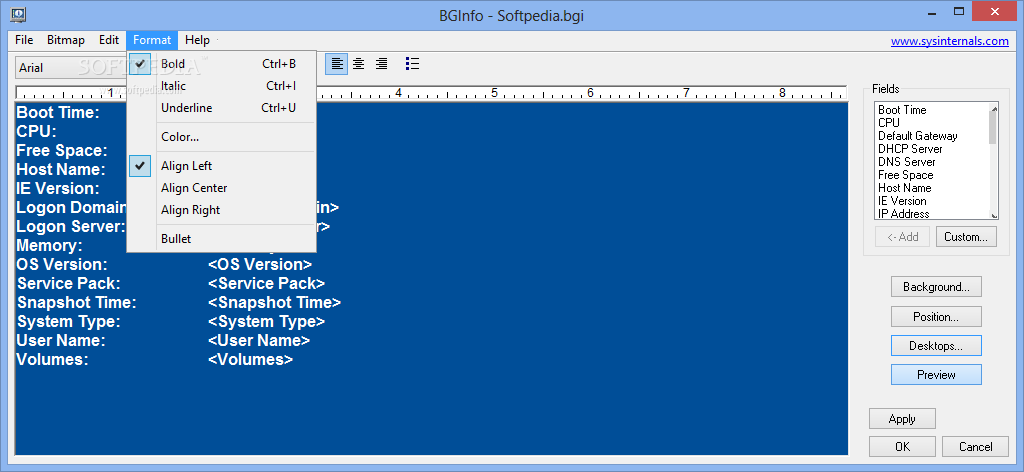Click the align right toolbar icon

(381, 64)
